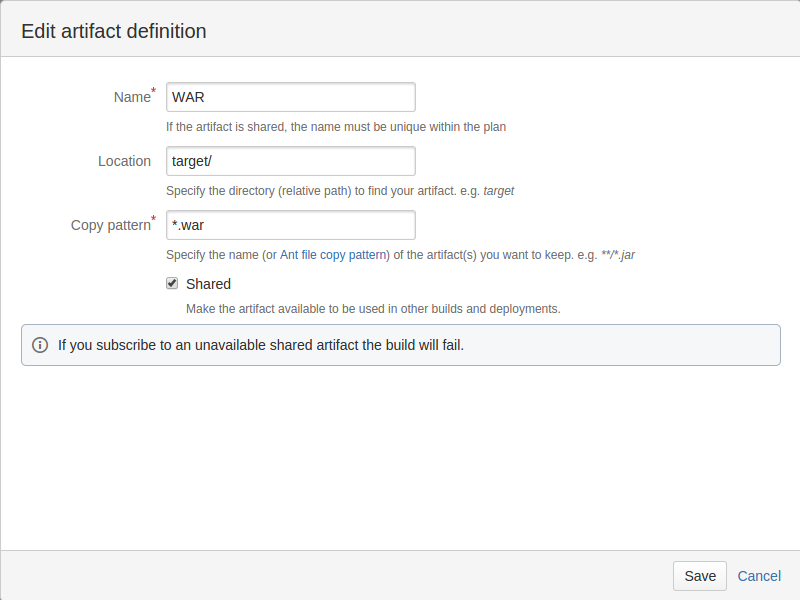The width and height of the screenshot is (800, 600).
Task: Select the Copy pattern field with *.war
Action: (290, 225)
